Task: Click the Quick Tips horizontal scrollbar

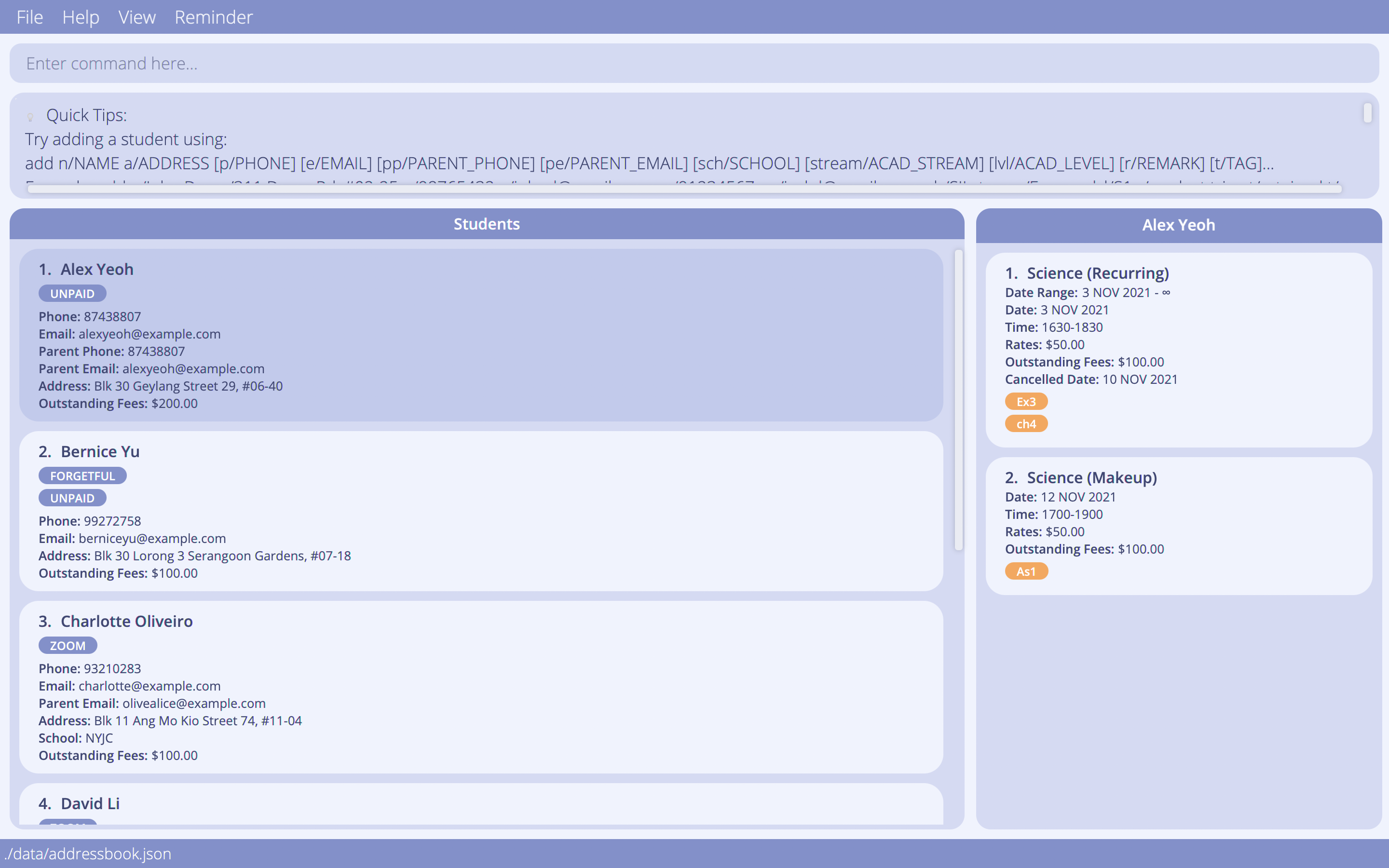Action: tap(684, 189)
